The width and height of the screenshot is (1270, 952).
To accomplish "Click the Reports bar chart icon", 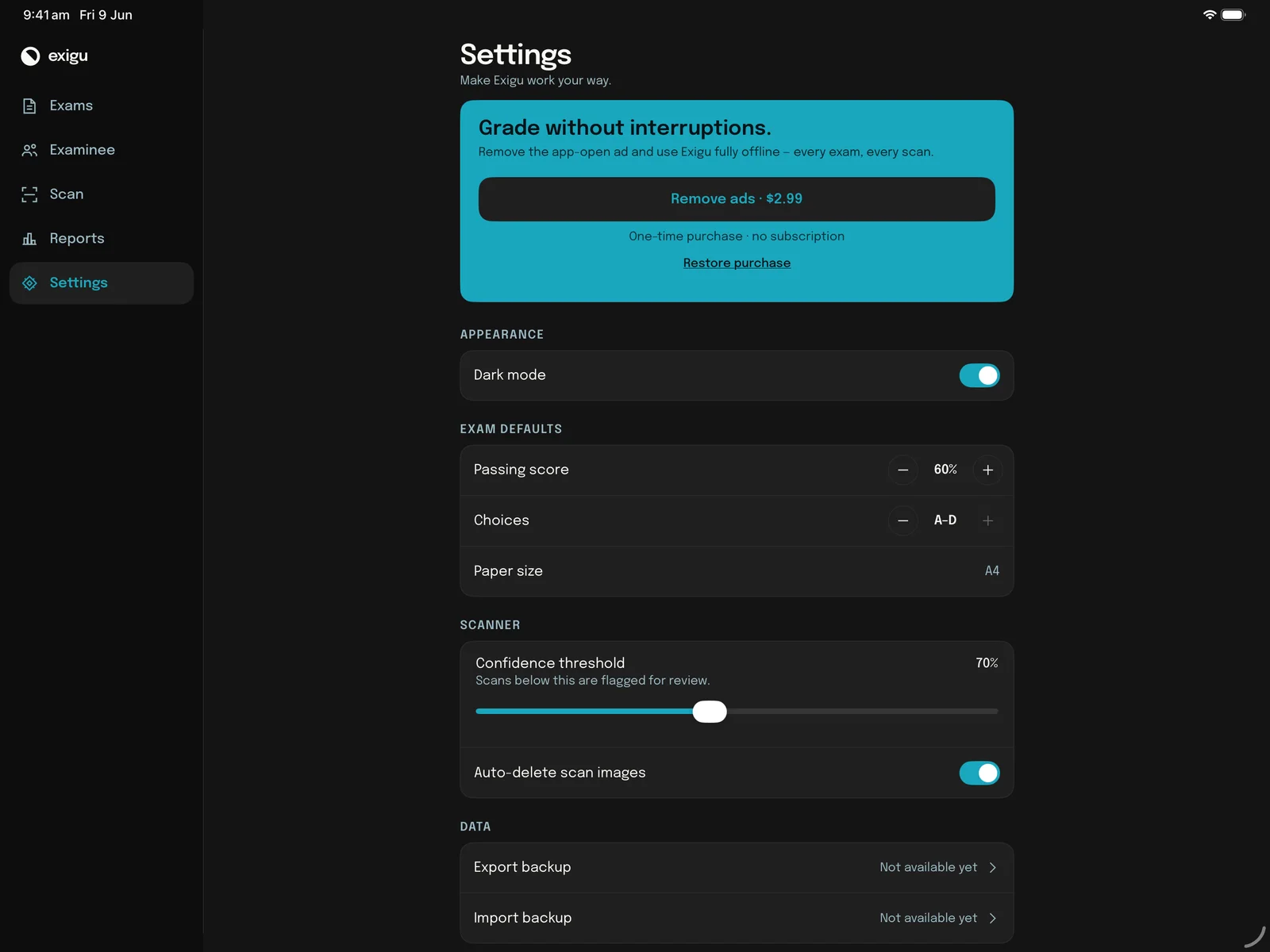I will (x=29, y=239).
